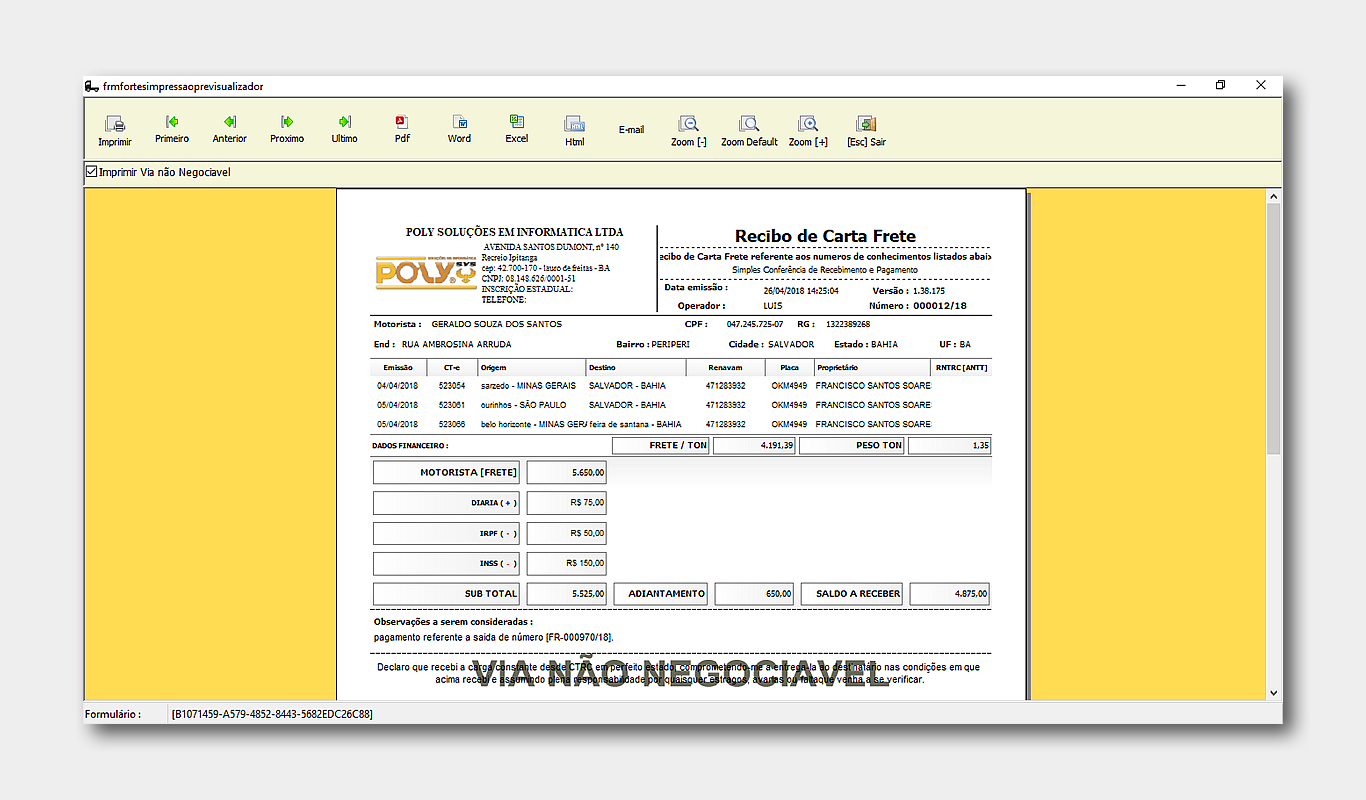
Task: Click the Formulário GUID in status bar
Action: coord(272,714)
